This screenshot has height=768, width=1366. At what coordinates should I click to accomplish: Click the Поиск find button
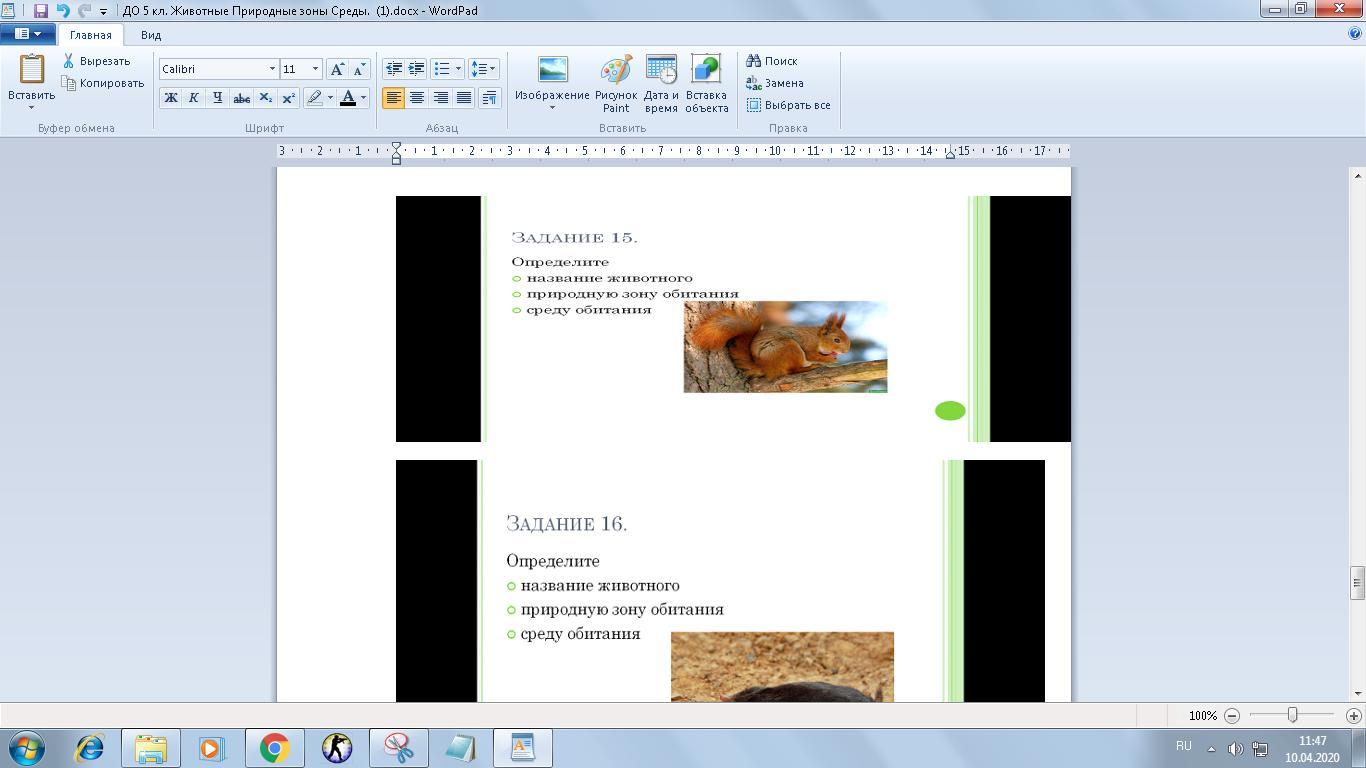pyautogui.click(x=772, y=61)
